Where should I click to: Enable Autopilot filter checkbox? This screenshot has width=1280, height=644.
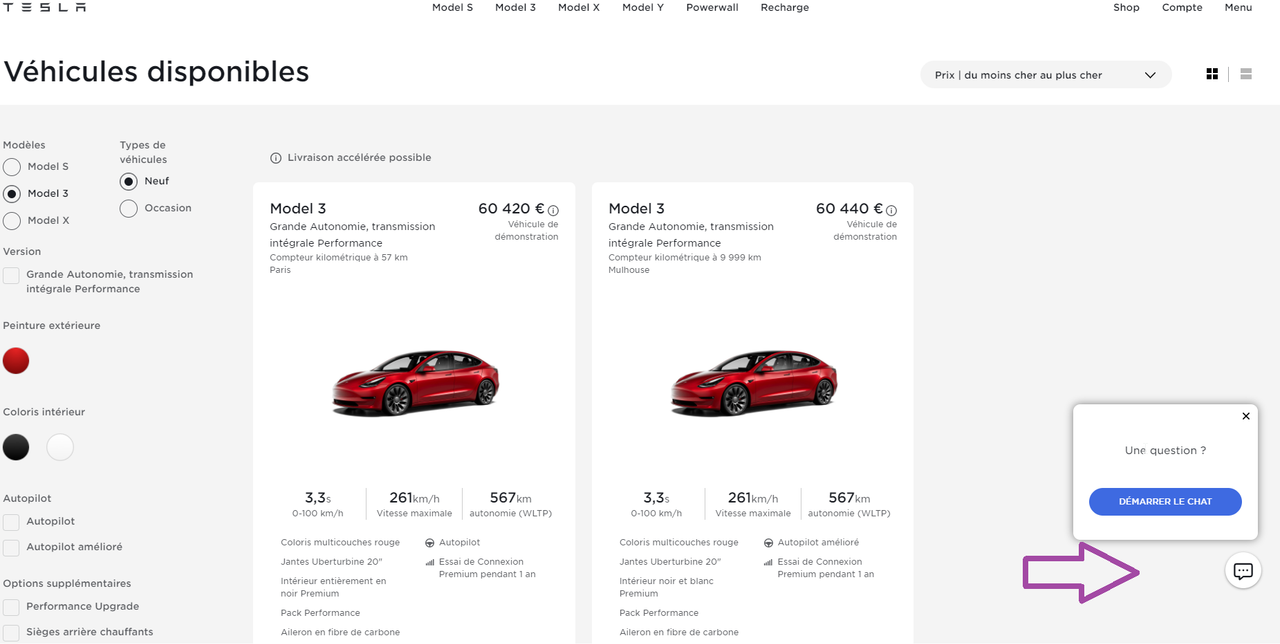pyautogui.click(x=11, y=522)
